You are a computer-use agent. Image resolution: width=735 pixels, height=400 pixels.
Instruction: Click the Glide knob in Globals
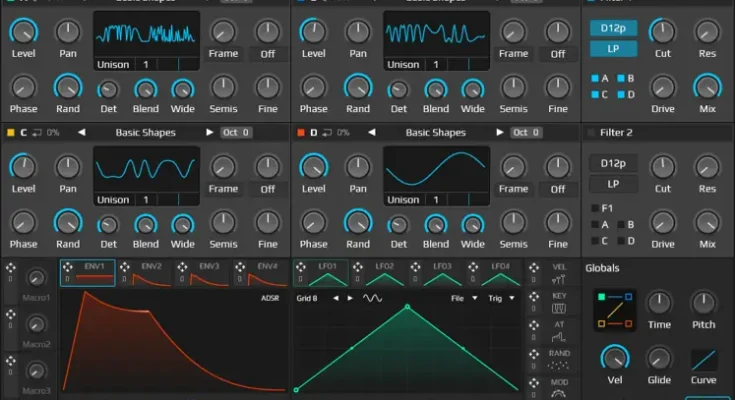tap(659, 359)
